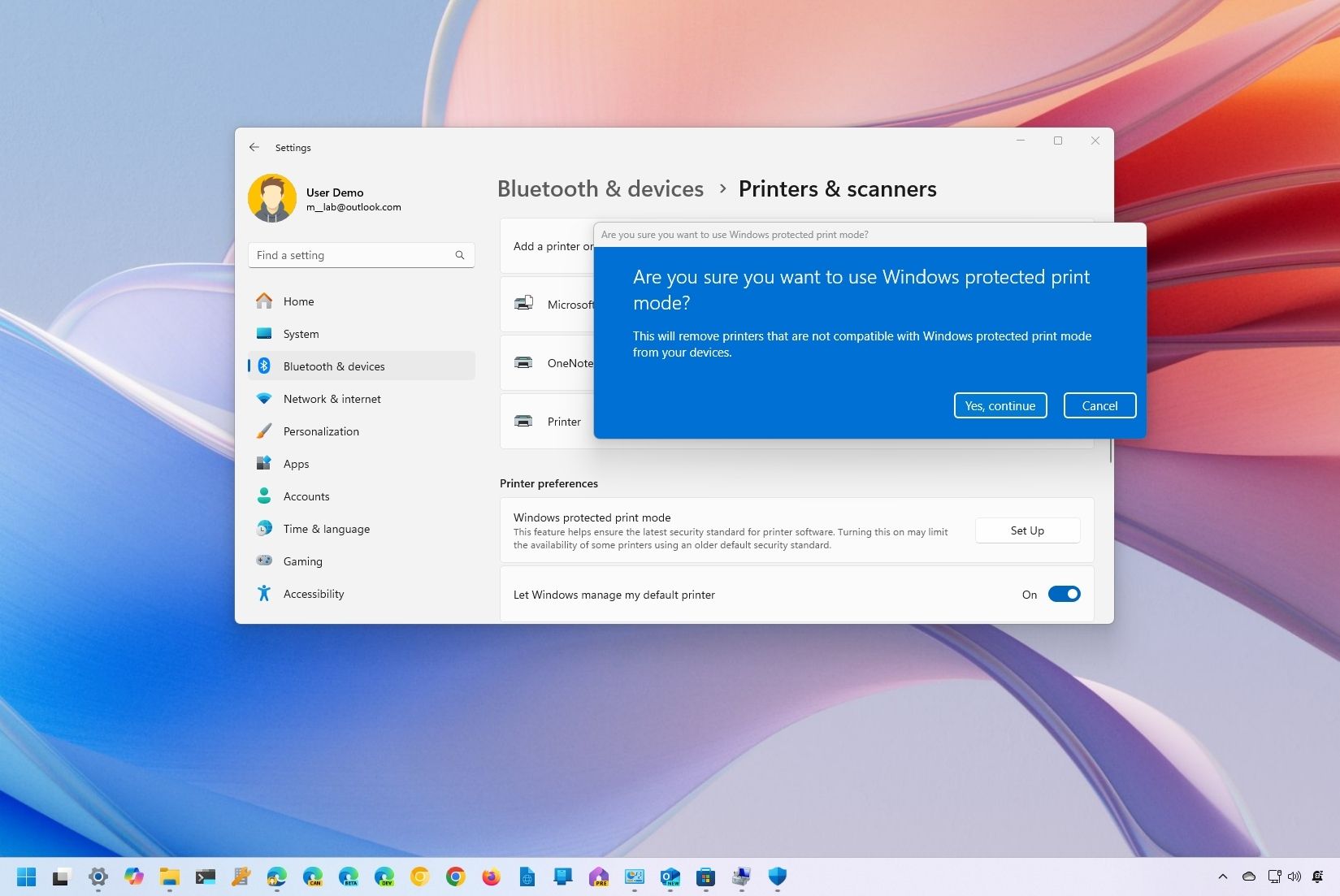Select the Apps sidebar icon
1340x896 pixels.
pos(264,464)
